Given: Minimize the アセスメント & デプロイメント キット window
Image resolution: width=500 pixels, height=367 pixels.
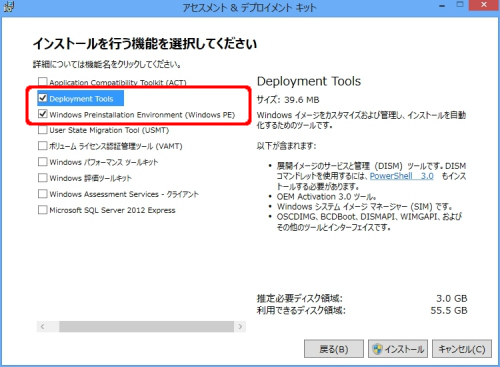Looking at the screenshot, I should click(442, 6).
